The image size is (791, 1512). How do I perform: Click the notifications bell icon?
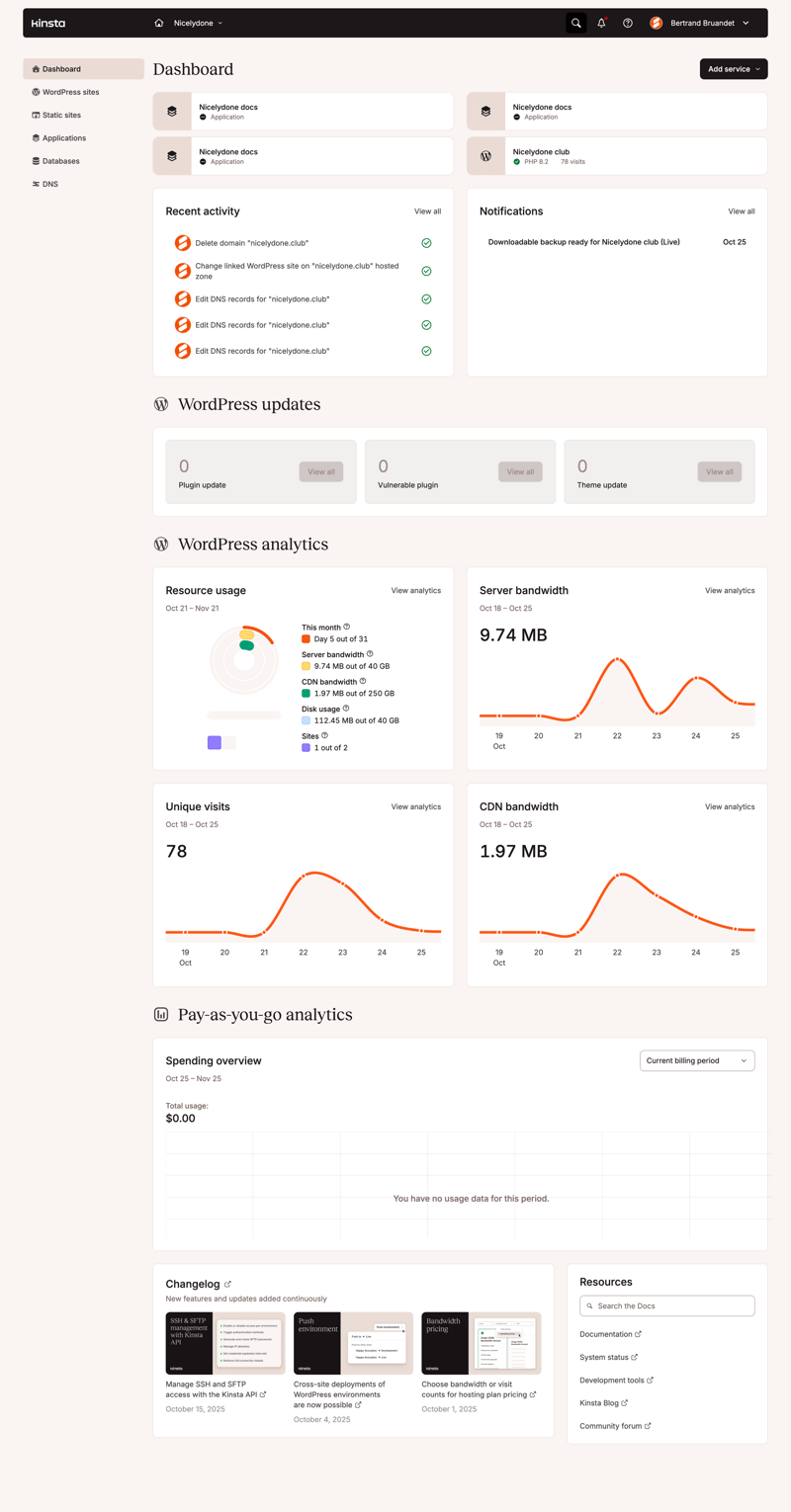(x=601, y=22)
